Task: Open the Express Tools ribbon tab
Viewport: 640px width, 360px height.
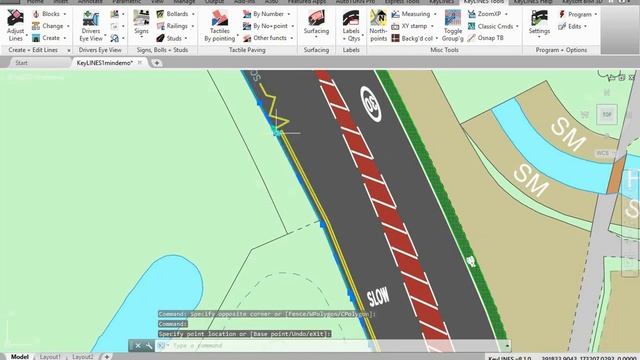Action: coord(402,2)
